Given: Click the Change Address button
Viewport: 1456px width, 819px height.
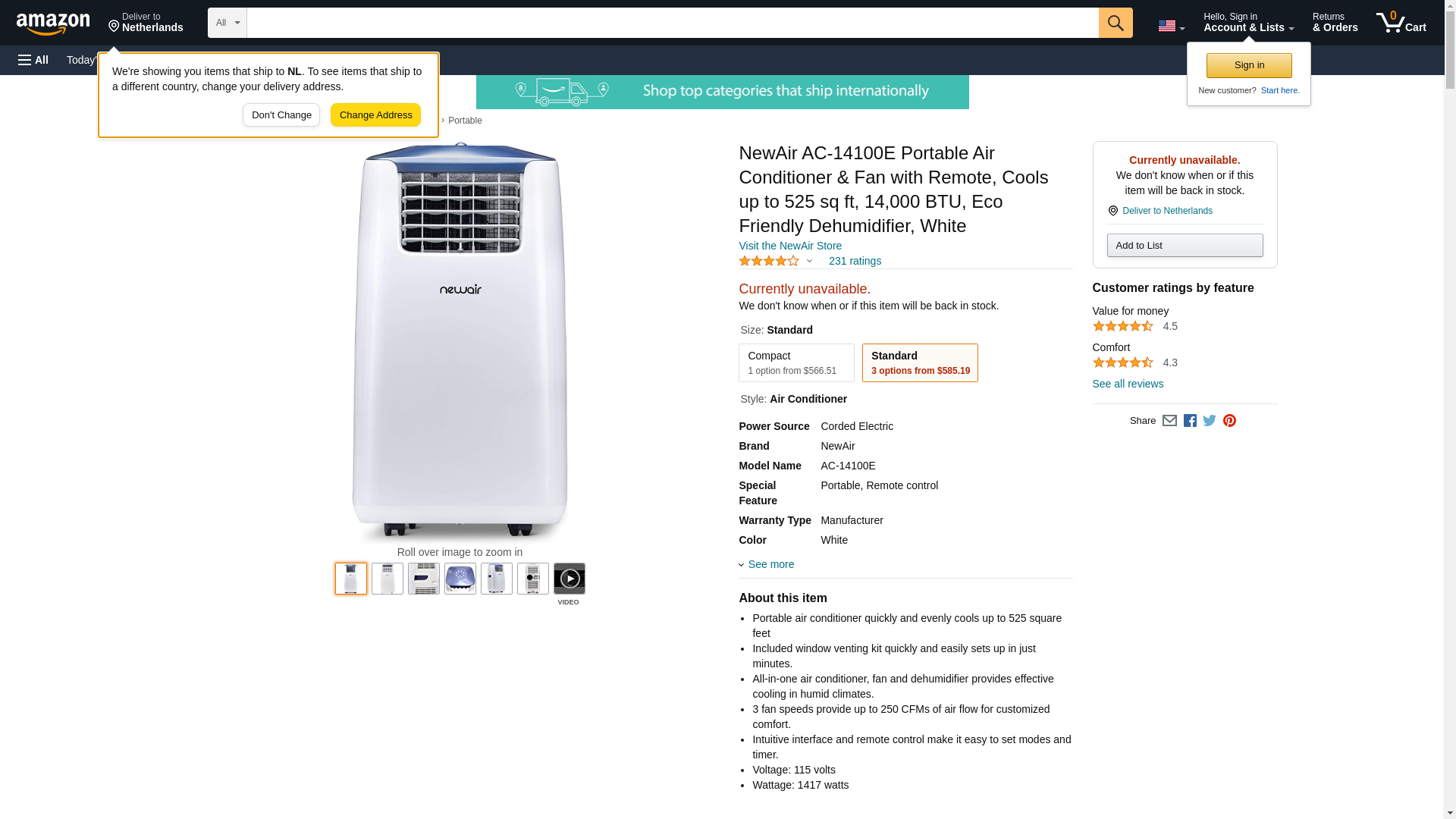Looking at the screenshot, I should click(375, 115).
